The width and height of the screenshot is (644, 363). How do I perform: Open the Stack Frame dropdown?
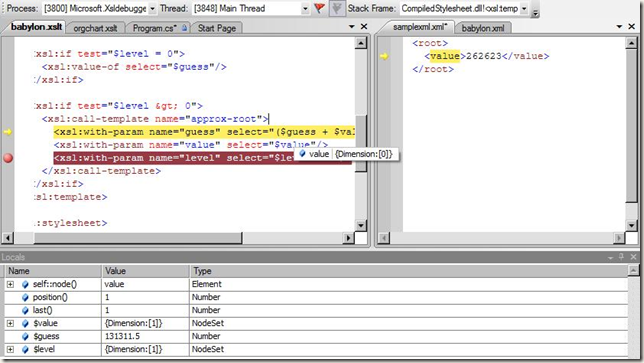point(524,9)
